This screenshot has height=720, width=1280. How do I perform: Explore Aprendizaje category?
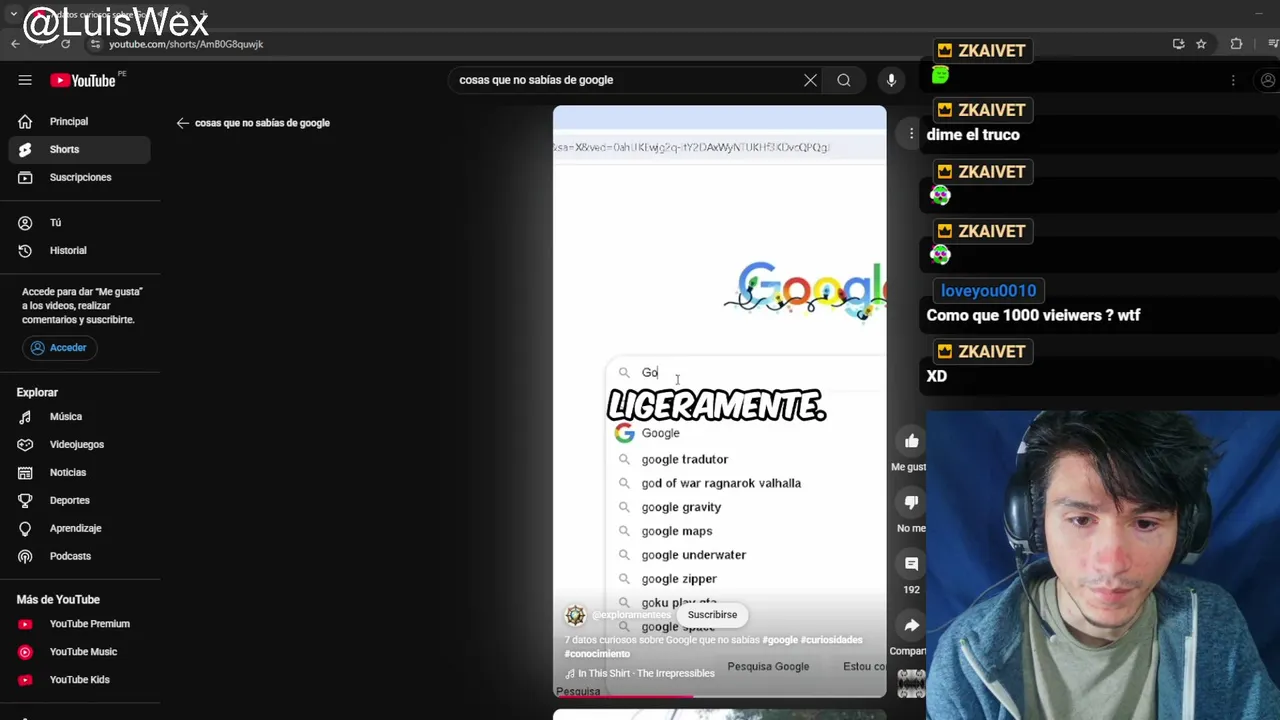(79, 528)
